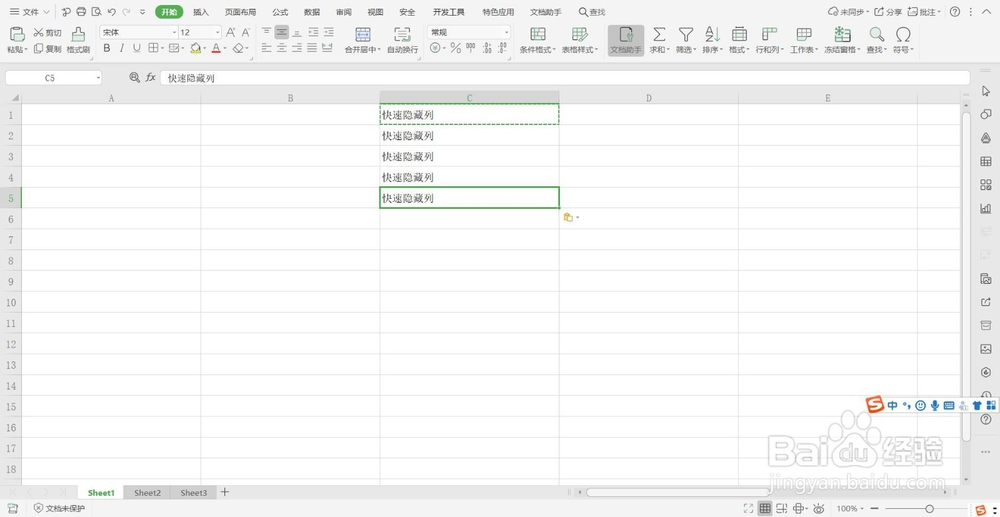Click 文档未保护 document protection status
Screen dimensions: 1000x517
click(x=59, y=508)
